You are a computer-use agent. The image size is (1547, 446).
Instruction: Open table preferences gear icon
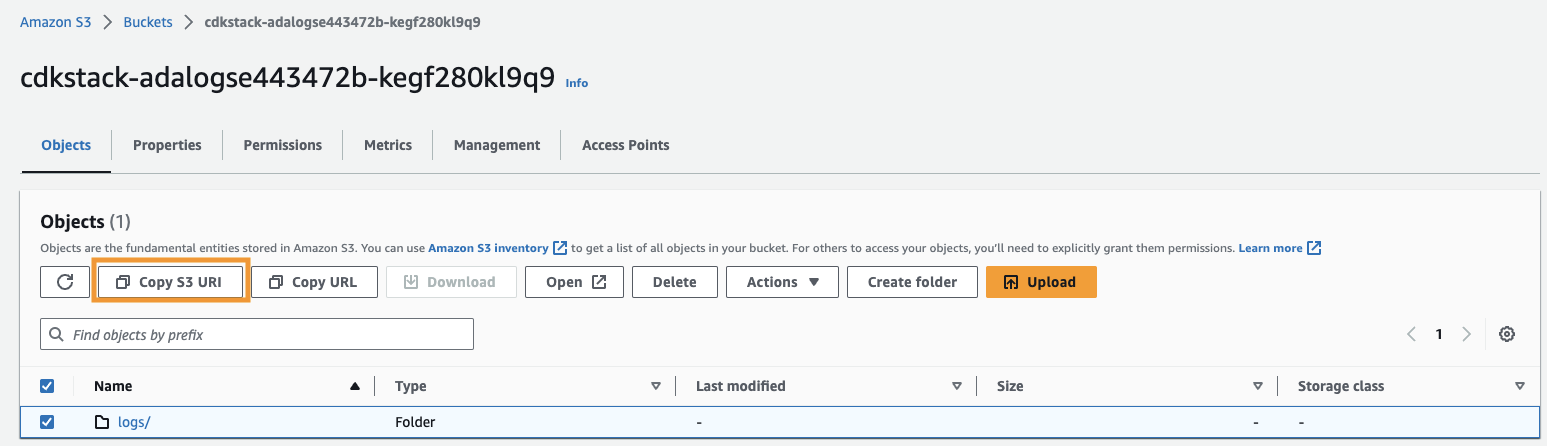1507,334
